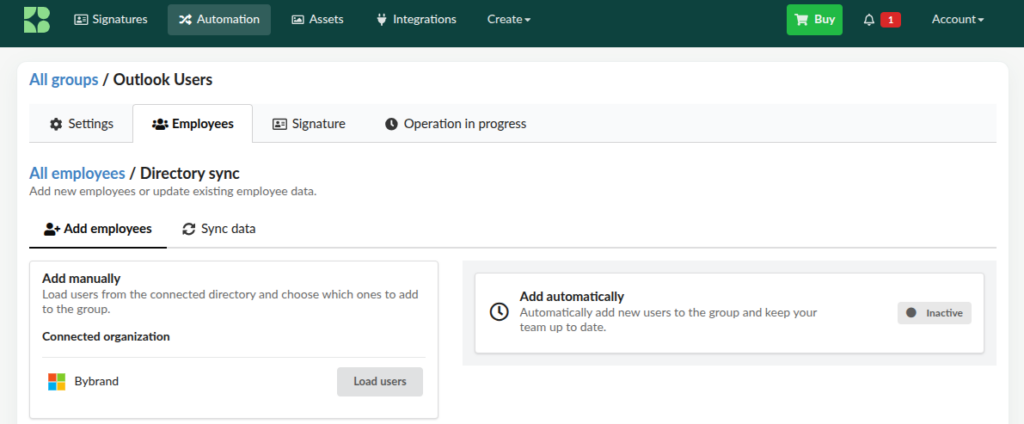Toggle the Inactive status for Add automatically
The height and width of the screenshot is (424, 1024).
935,313
